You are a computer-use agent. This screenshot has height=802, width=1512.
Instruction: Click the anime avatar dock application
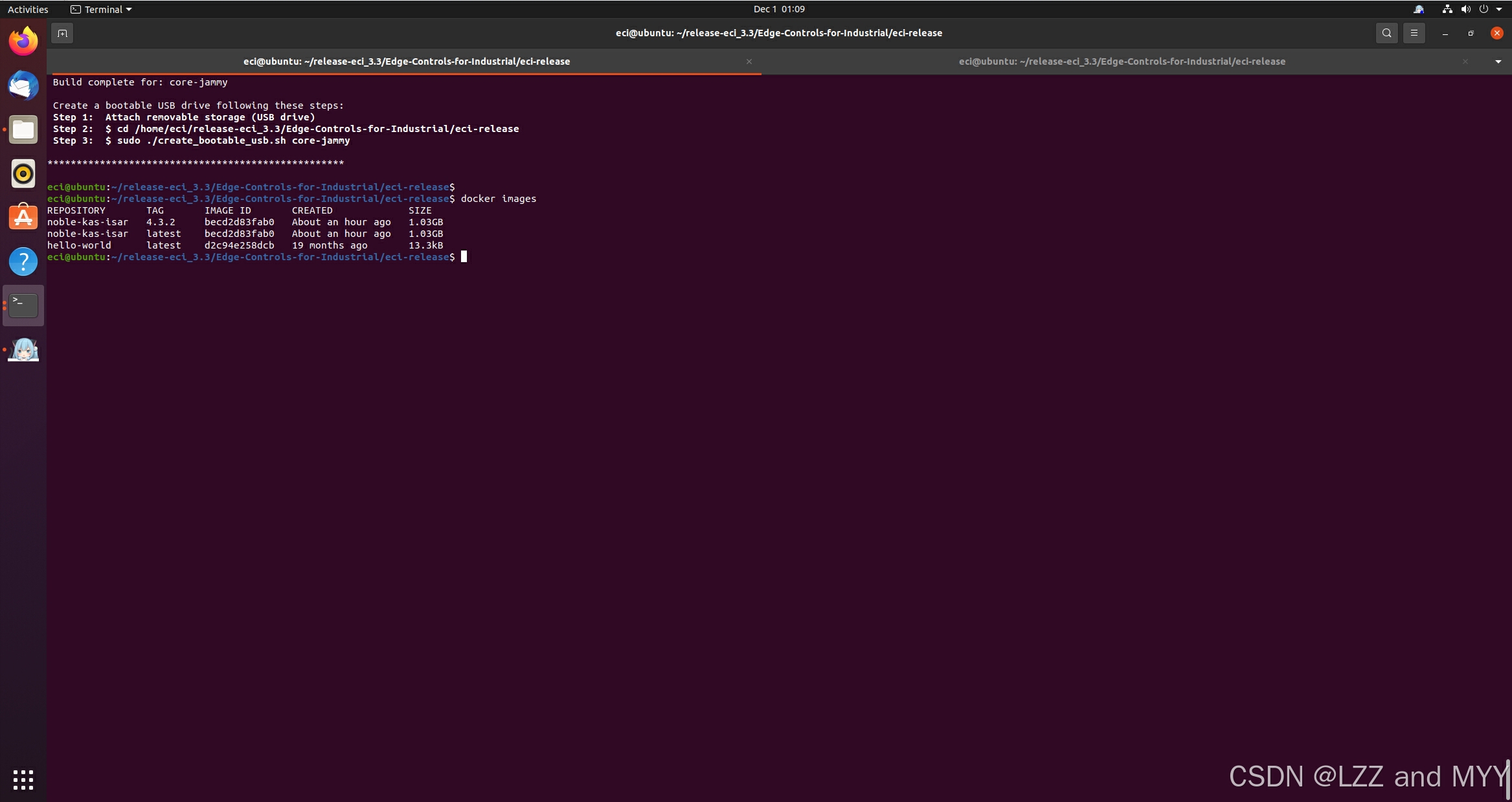pos(23,350)
